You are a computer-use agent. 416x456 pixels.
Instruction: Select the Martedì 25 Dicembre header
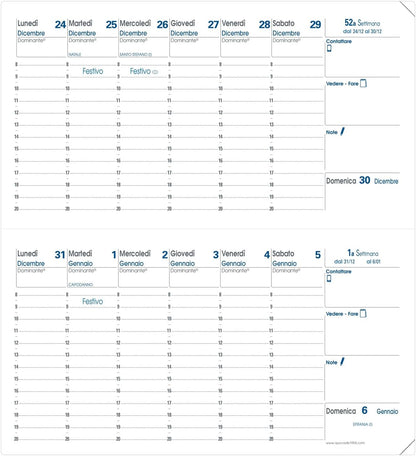92,28
